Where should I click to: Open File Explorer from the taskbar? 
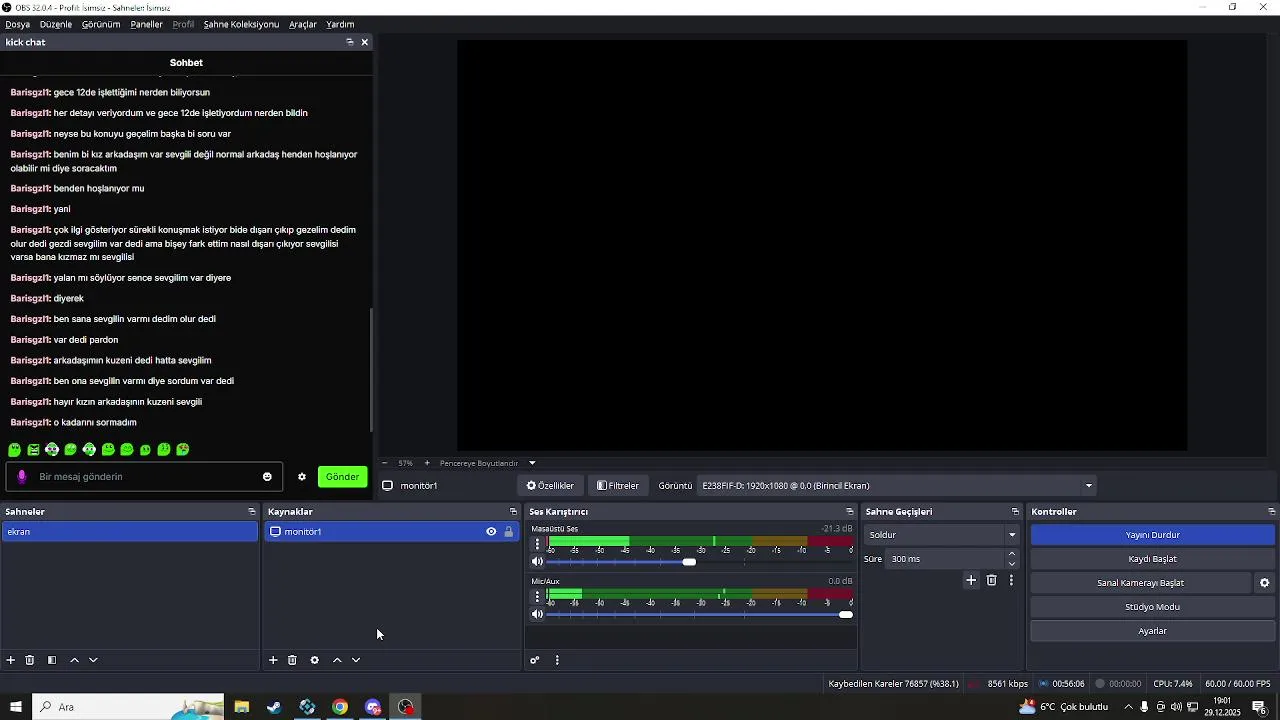coord(242,707)
